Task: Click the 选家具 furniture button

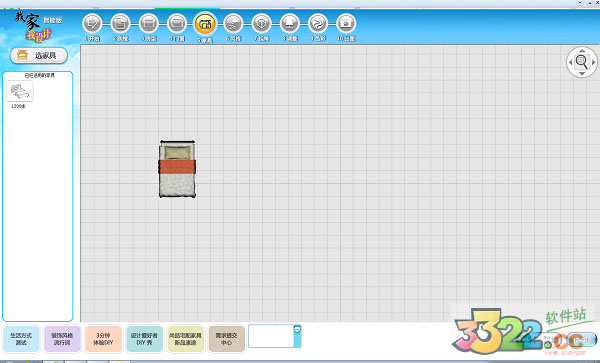Action: tap(39, 55)
